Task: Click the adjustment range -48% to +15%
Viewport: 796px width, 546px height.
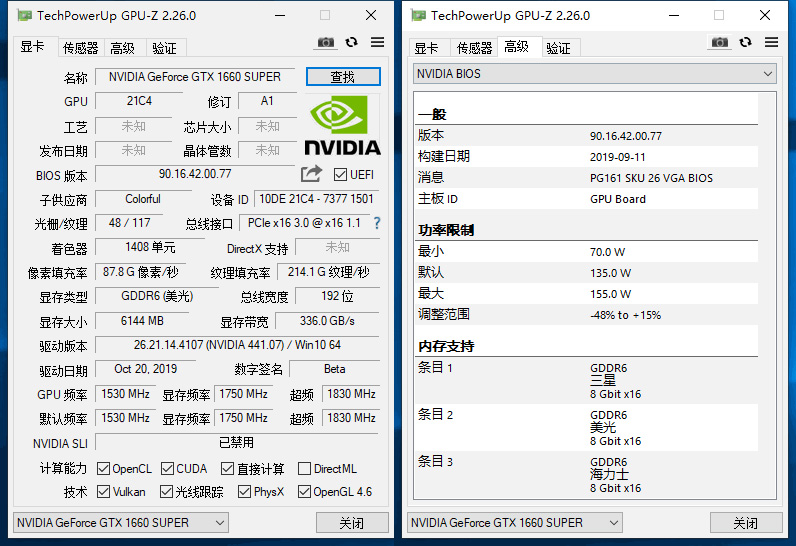Action: [x=625, y=315]
